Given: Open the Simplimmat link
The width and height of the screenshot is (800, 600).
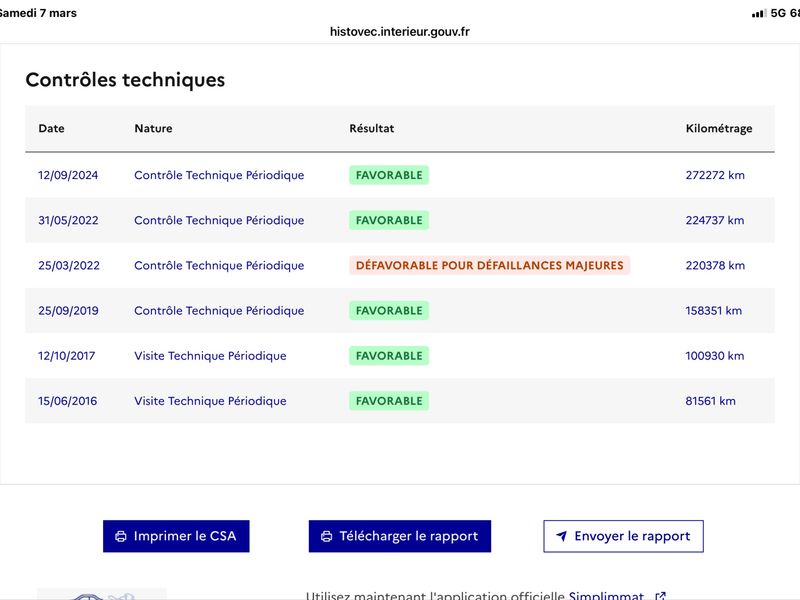Looking at the screenshot, I should [x=606, y=596].
